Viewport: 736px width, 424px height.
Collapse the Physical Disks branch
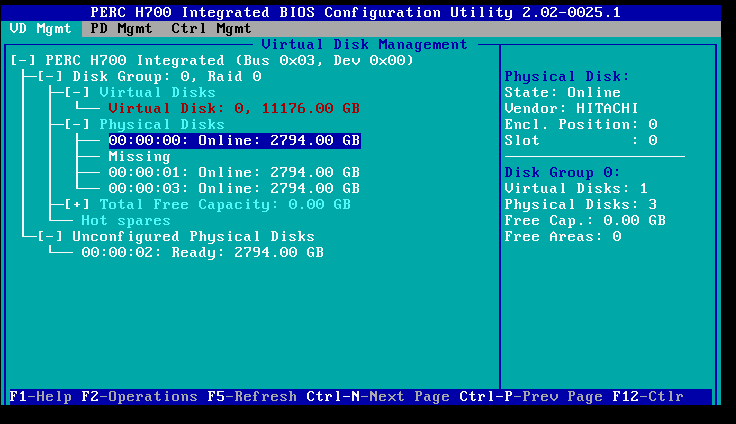(77, 124)
